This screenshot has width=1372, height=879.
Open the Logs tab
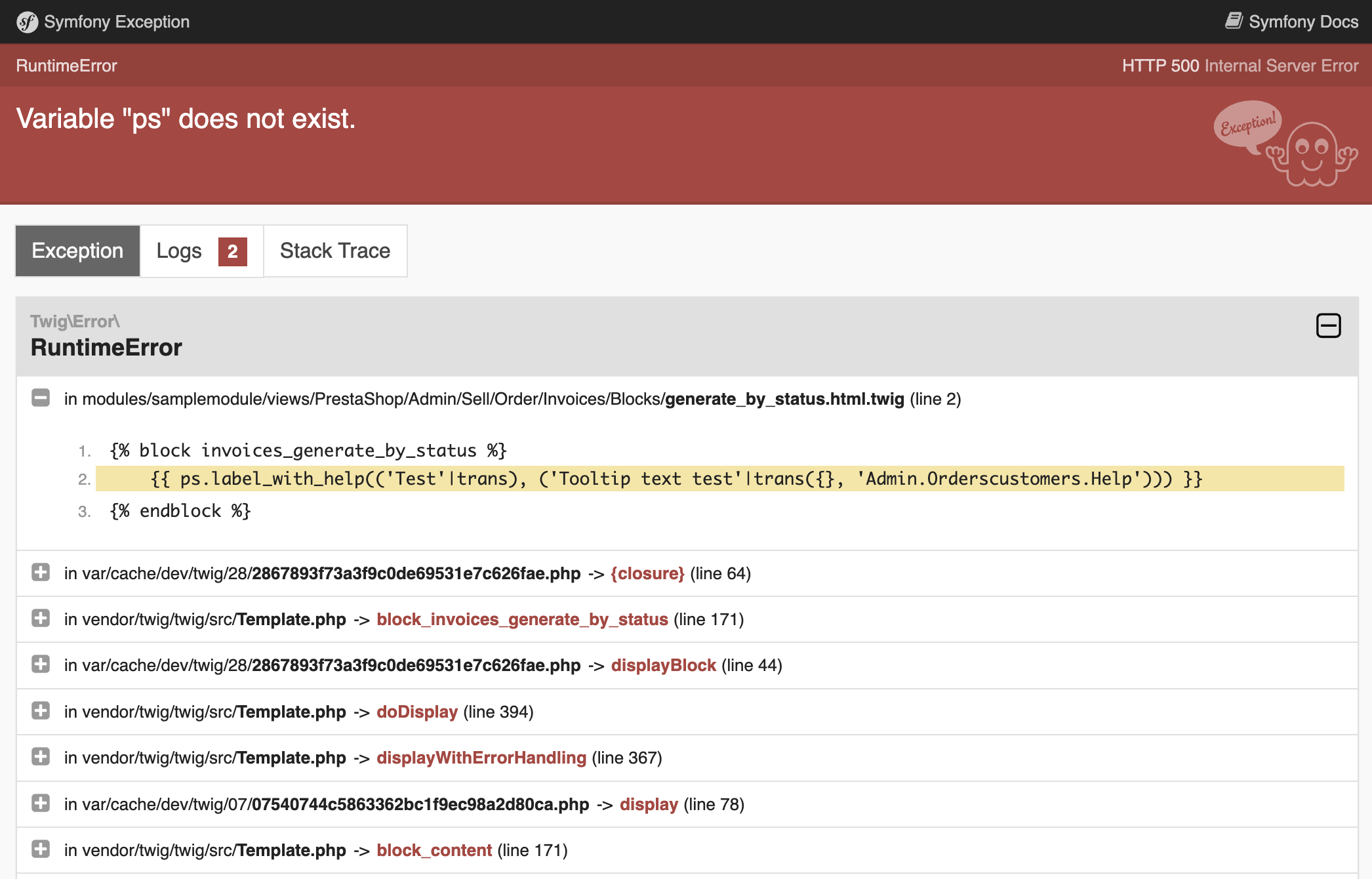coord(179,251)
